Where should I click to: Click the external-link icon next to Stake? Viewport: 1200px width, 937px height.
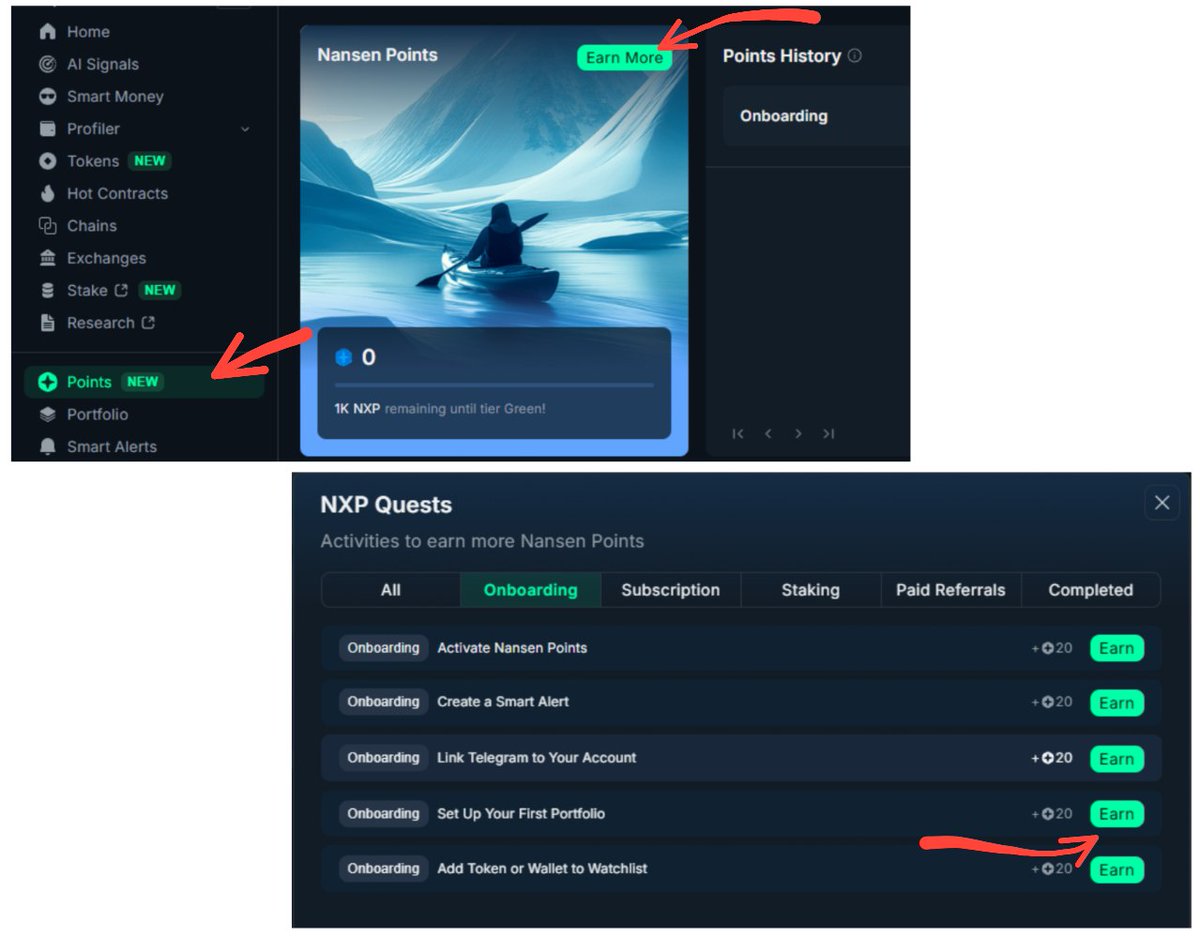point(121,291)
